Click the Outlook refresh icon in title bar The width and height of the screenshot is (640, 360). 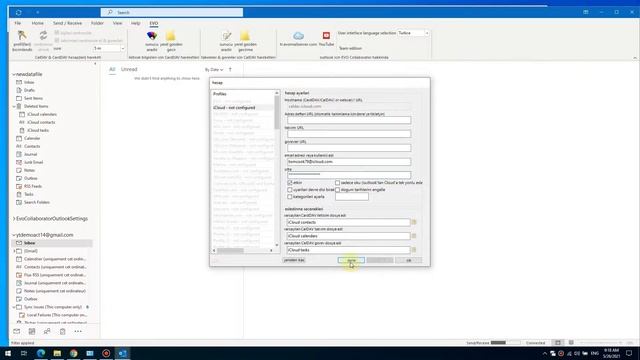tap(19, 12)
